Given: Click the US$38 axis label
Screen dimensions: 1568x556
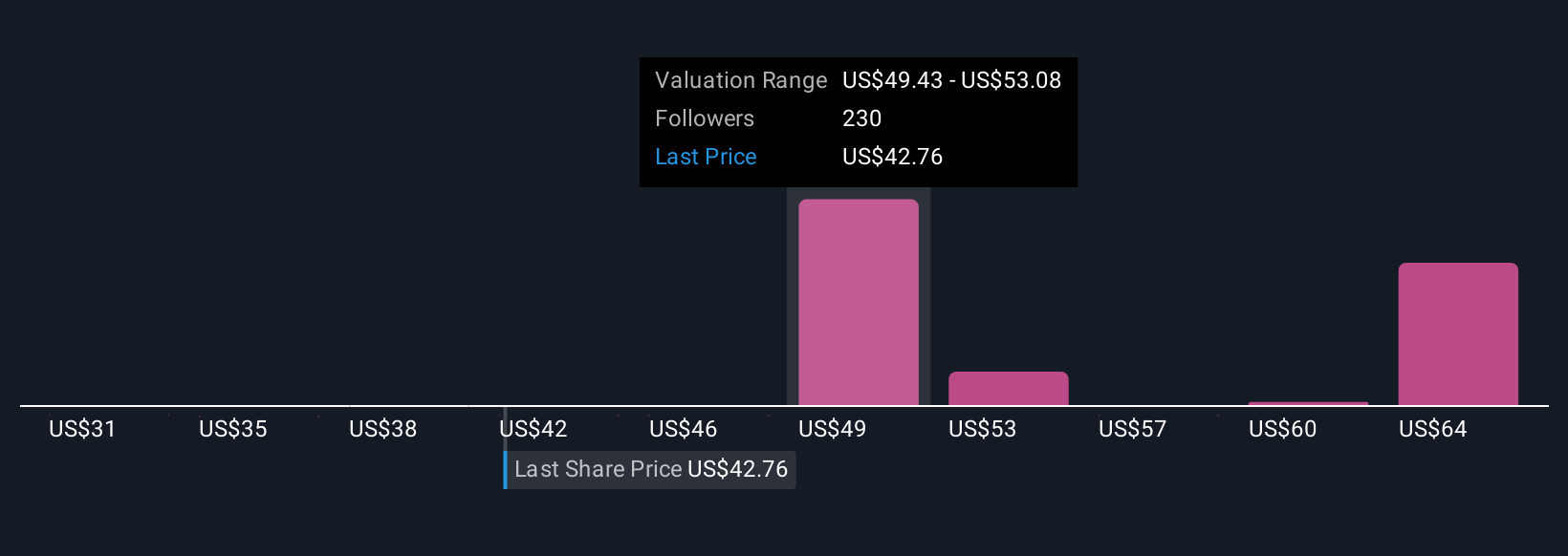Looking at the screenshot, I should (x=382, y=429).
